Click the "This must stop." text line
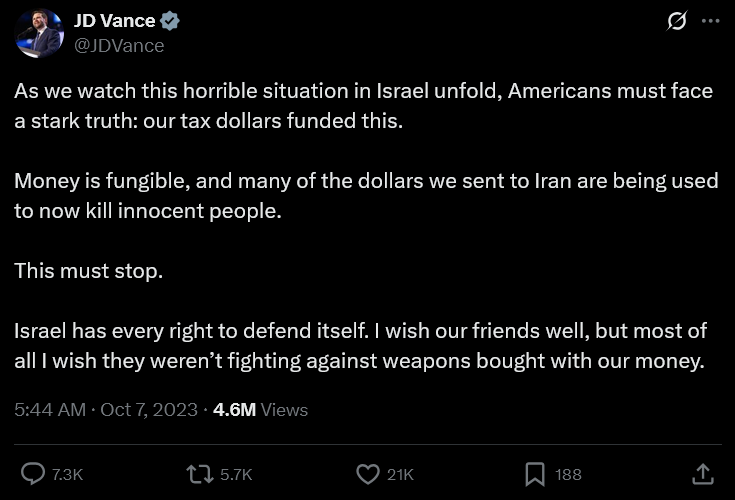This screenshot has height=500, width=735. pyautogui.click(x=88, y=270)
